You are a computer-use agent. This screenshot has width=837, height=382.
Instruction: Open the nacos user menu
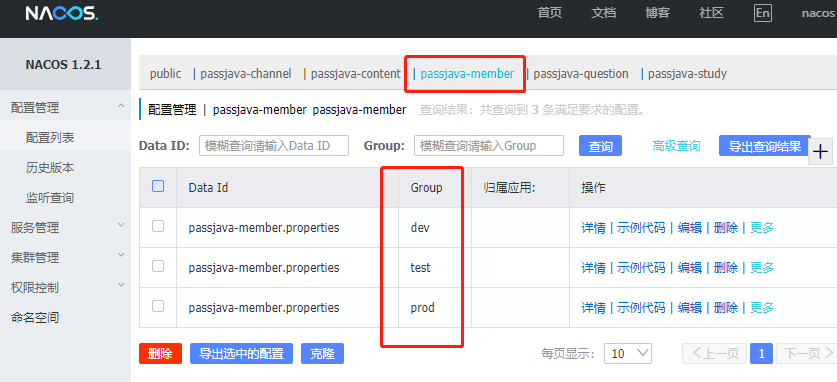[x=819, y=13]
